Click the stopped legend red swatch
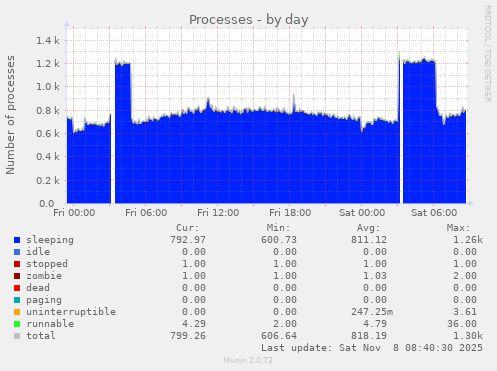The width and height of the screenshot is (497, 371). click(17, 264)
